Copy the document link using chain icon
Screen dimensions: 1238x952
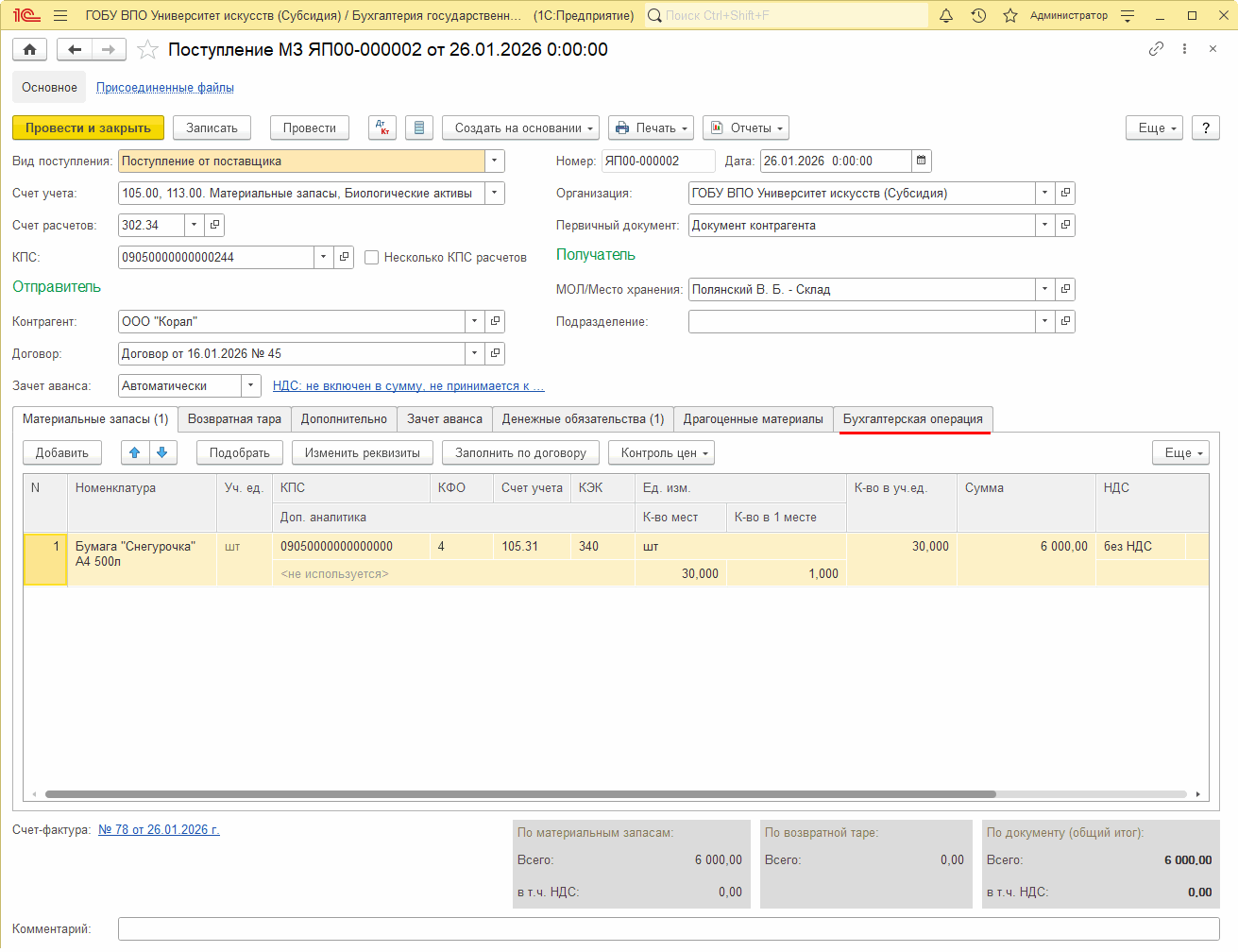(1156, 49)
